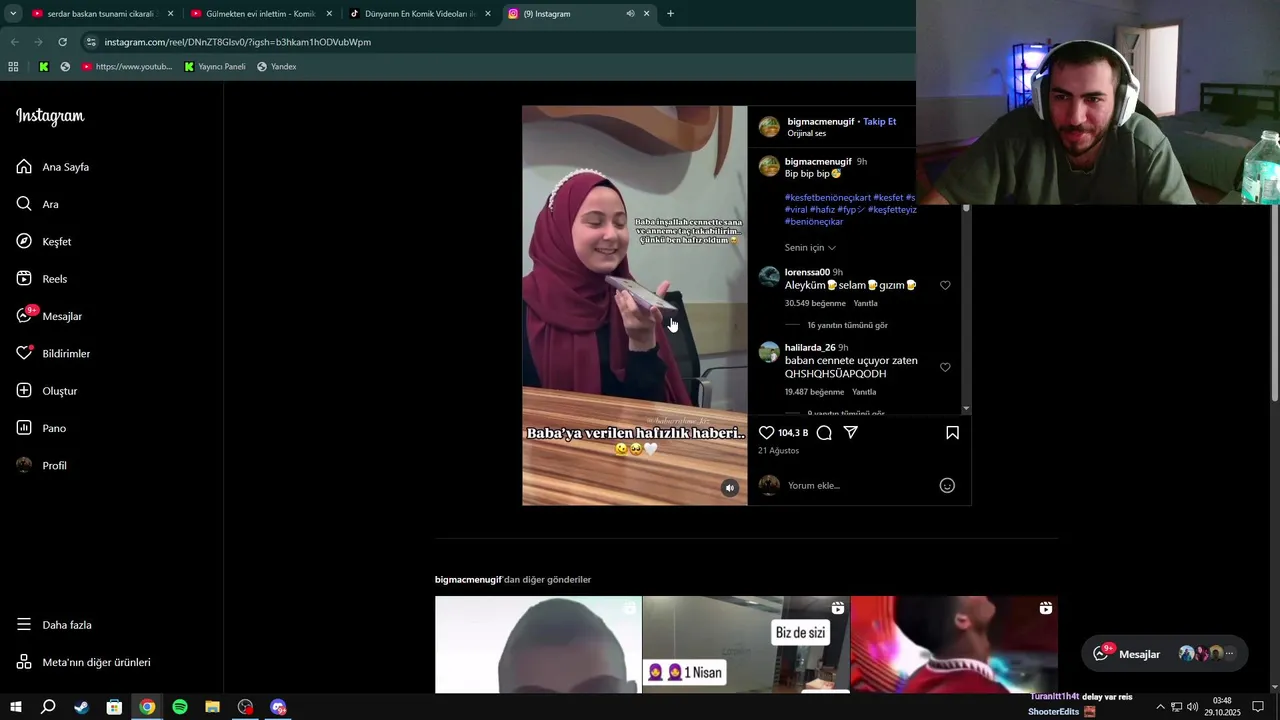
Task: Play the hafızlık reel video
Action: point(634,305)
